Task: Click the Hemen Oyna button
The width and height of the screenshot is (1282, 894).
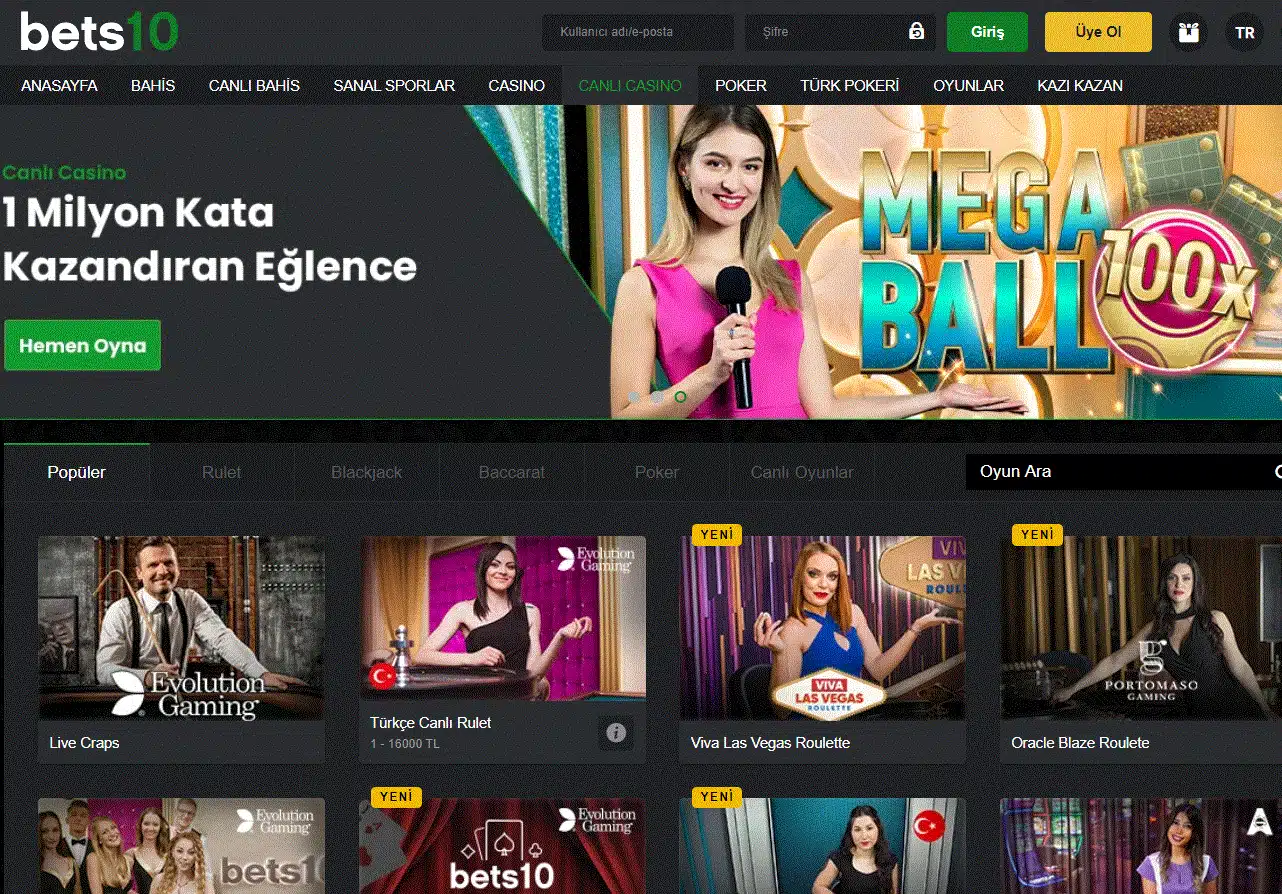Action: (82, 346)
